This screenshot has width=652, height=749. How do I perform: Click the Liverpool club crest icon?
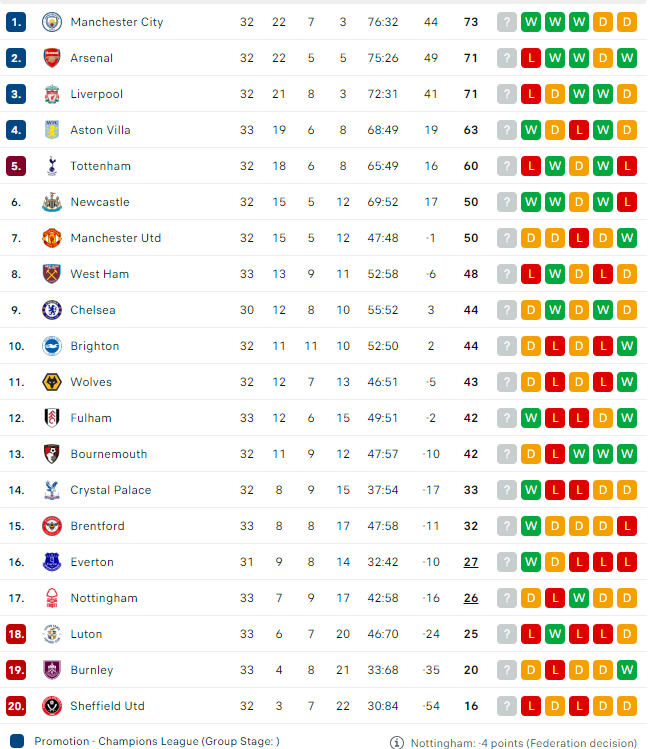pos(51,94)
